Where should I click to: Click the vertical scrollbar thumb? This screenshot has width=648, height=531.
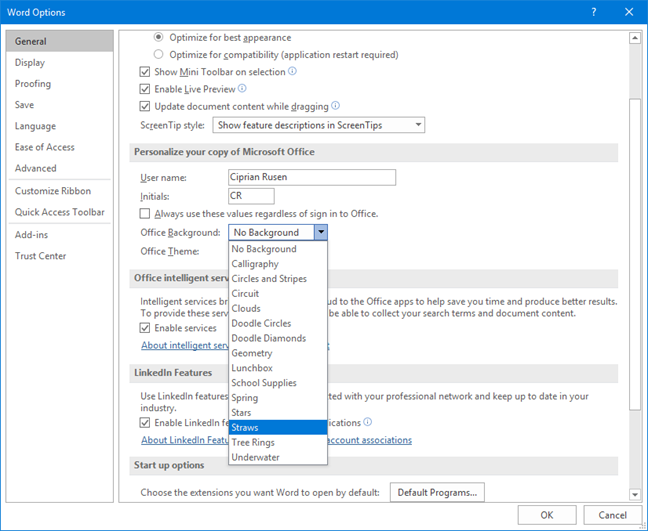[x=634, y=254]
